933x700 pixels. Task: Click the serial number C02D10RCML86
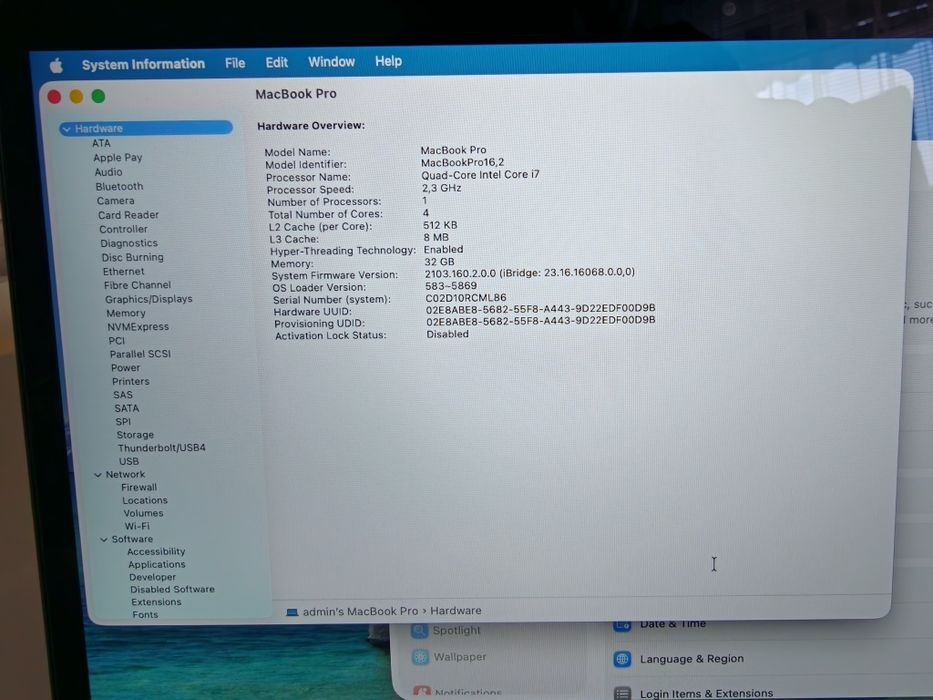pos(466,298)
